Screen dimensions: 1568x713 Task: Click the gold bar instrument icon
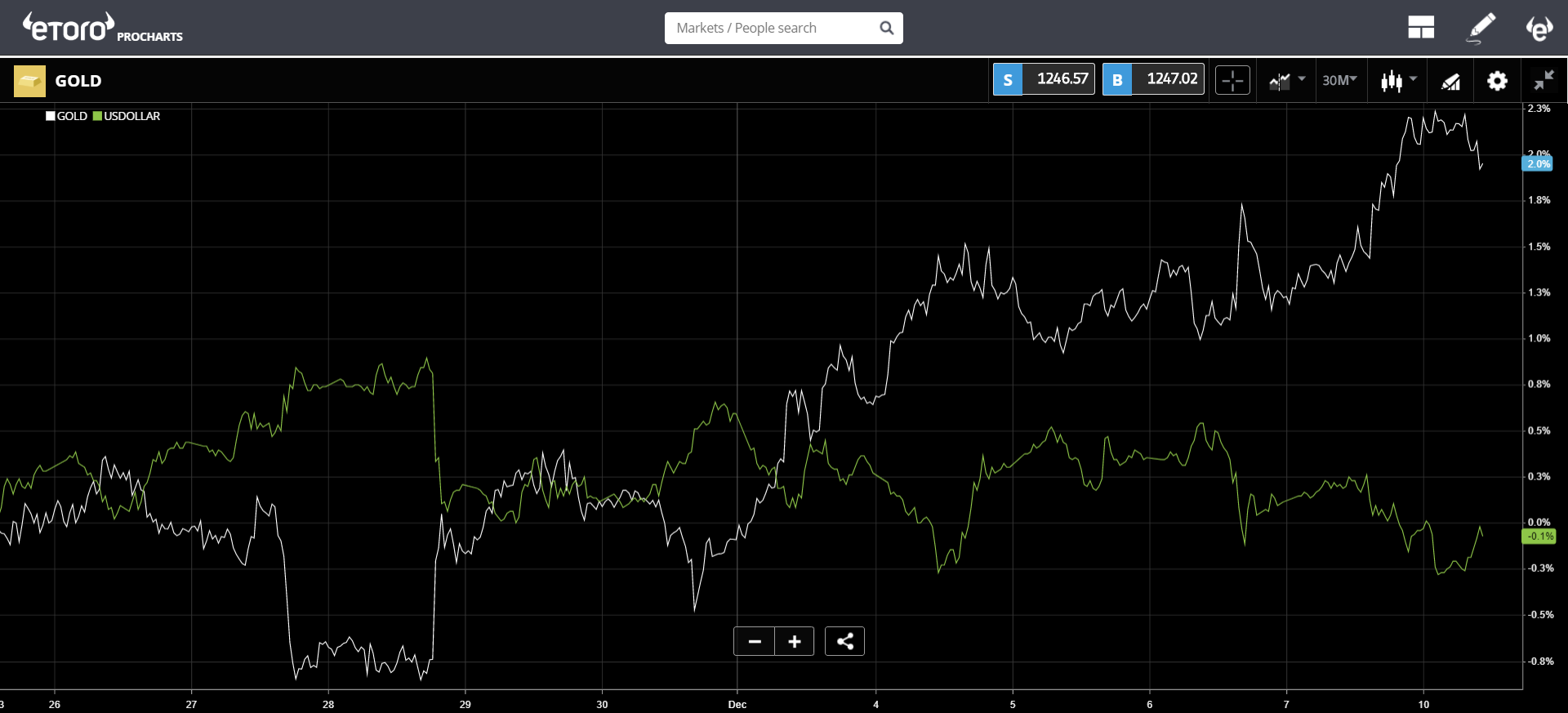click(29, 81)
